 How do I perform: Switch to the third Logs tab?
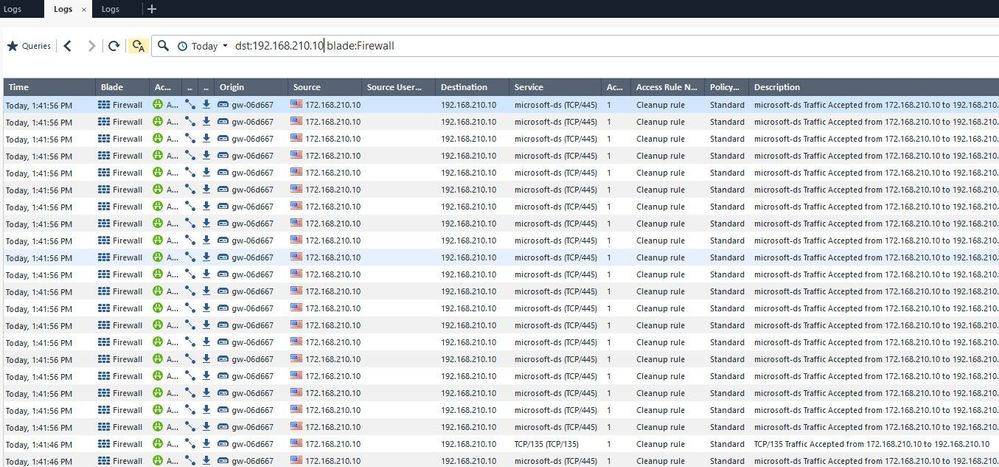click(x=110, y=9)
